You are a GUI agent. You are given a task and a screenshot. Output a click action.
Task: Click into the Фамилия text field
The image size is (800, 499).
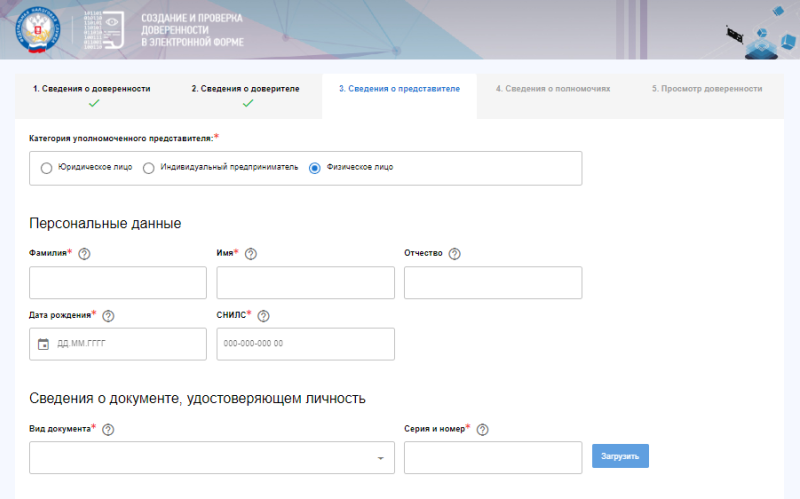pyautogui.click(x=118, y=282)
